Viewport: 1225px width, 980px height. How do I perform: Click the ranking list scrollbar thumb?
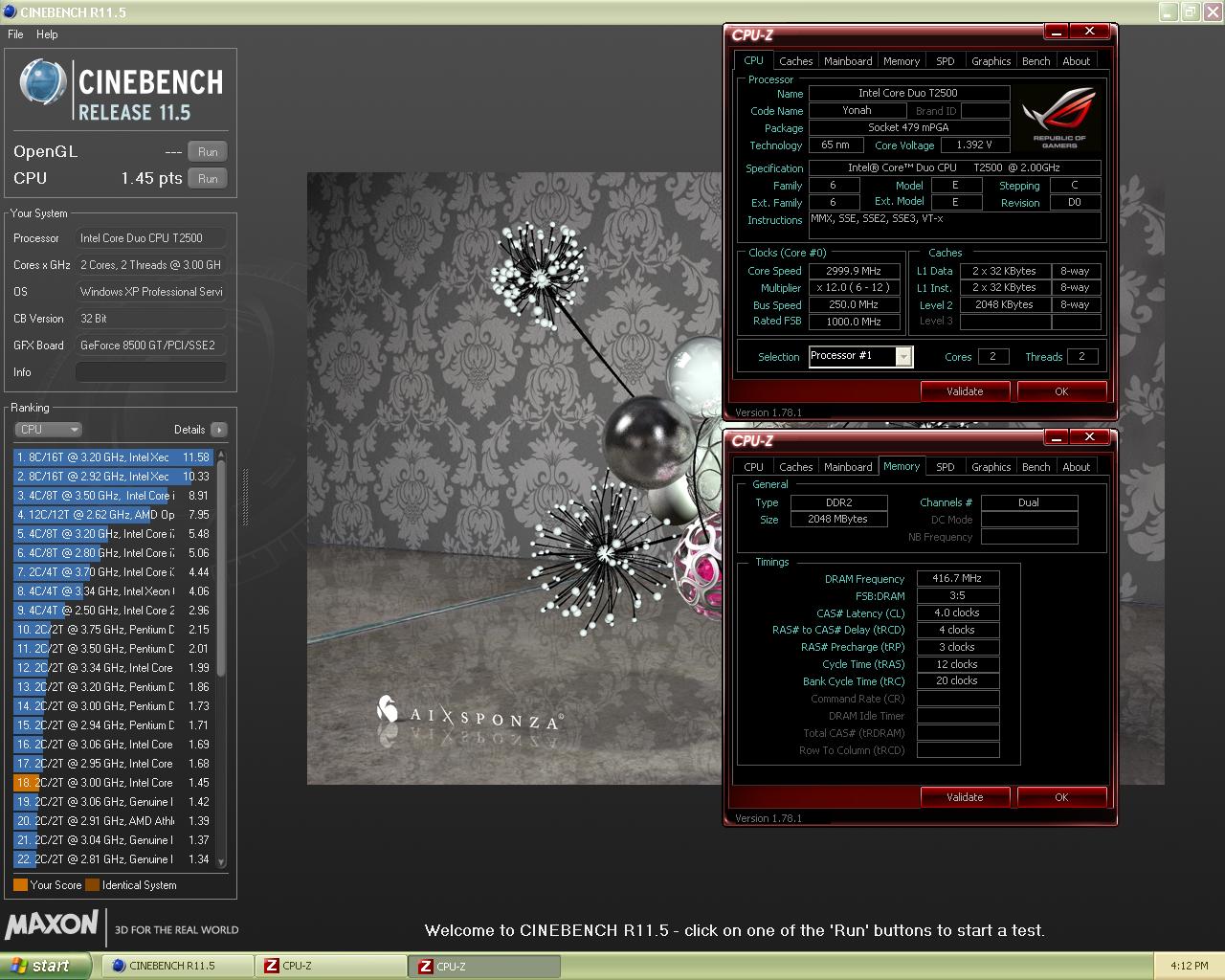coord(222,569)
